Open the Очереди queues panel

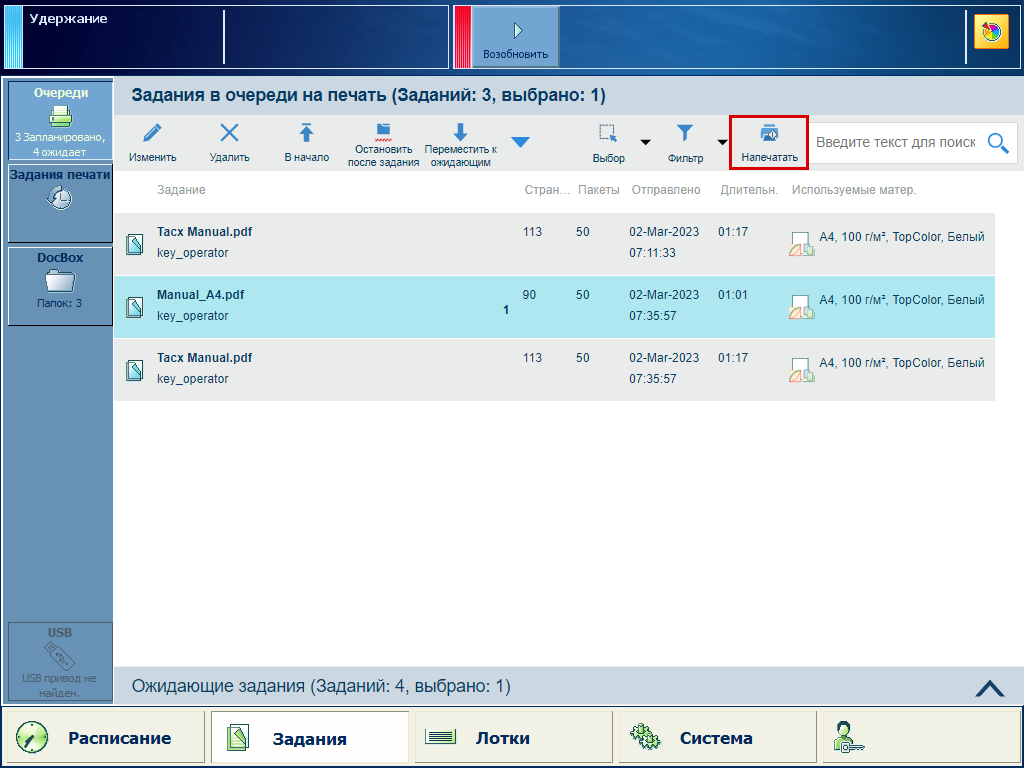click(60, 120)
